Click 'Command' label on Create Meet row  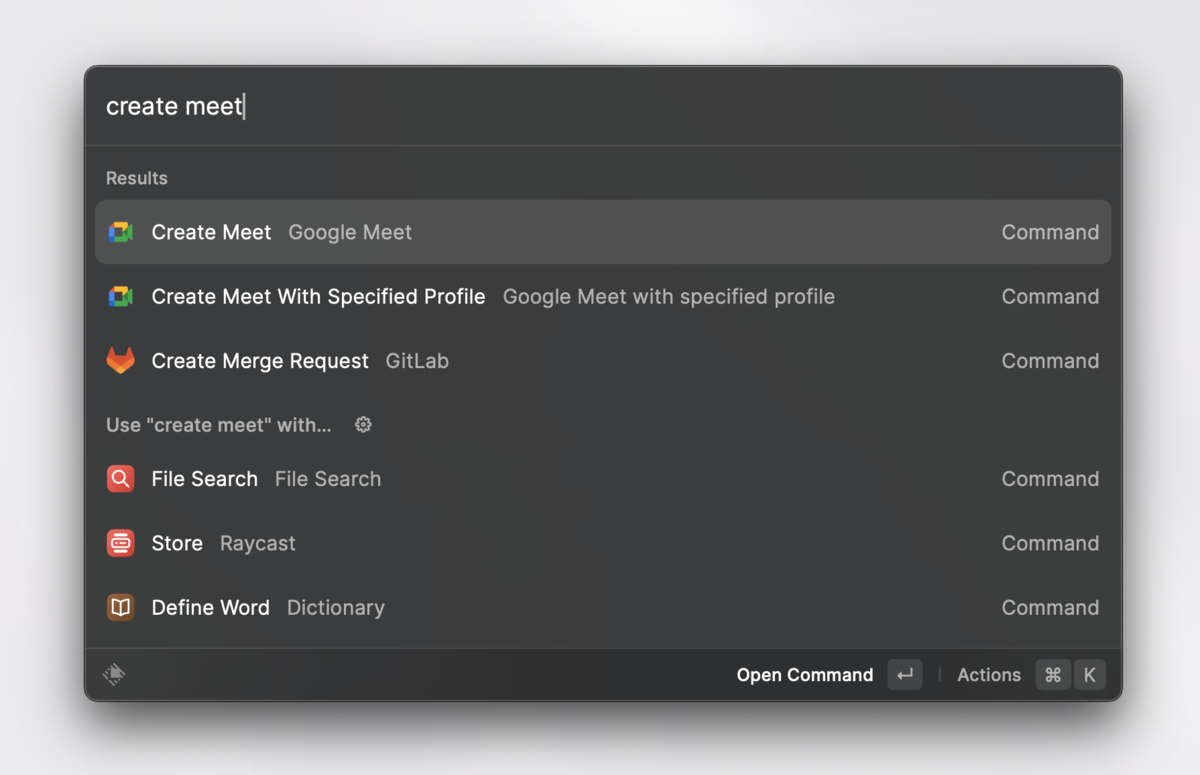[1050, 232]
